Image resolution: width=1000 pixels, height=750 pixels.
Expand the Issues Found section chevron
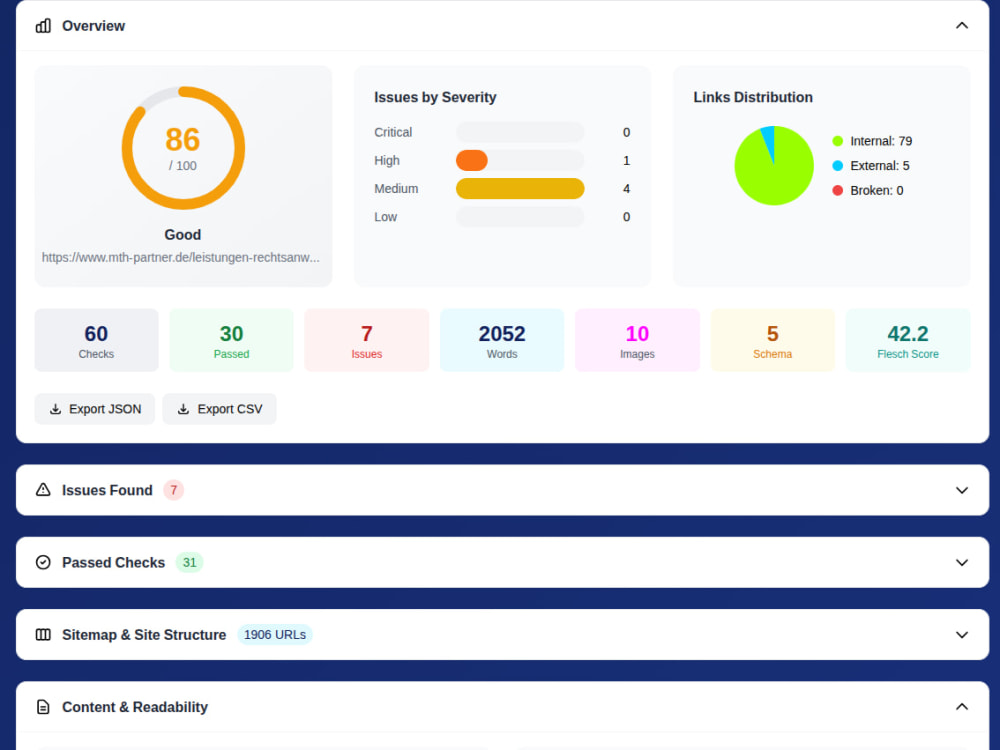click(x=962, y=490)
